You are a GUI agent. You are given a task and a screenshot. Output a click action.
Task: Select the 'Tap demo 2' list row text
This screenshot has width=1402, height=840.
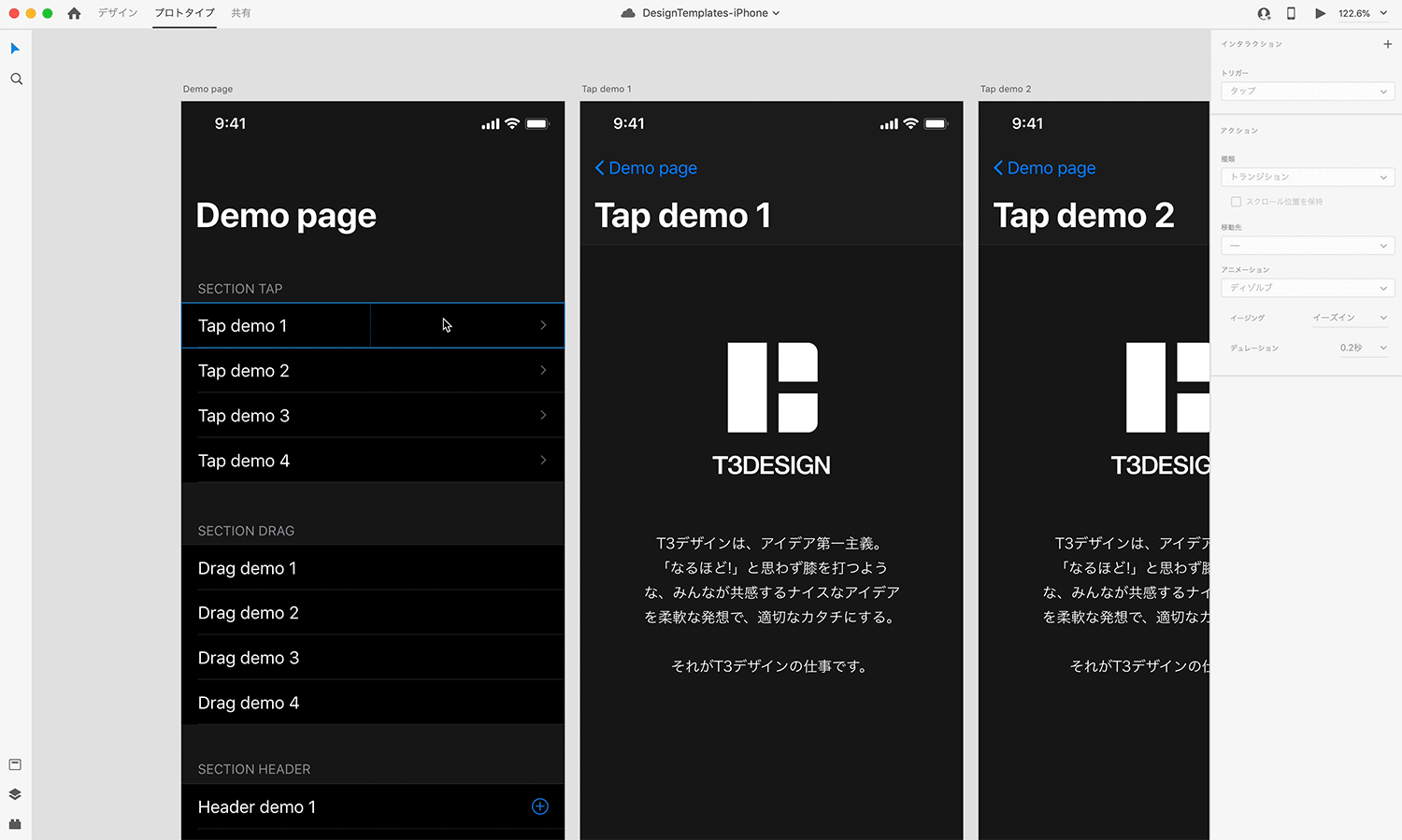tap(244, 371)
